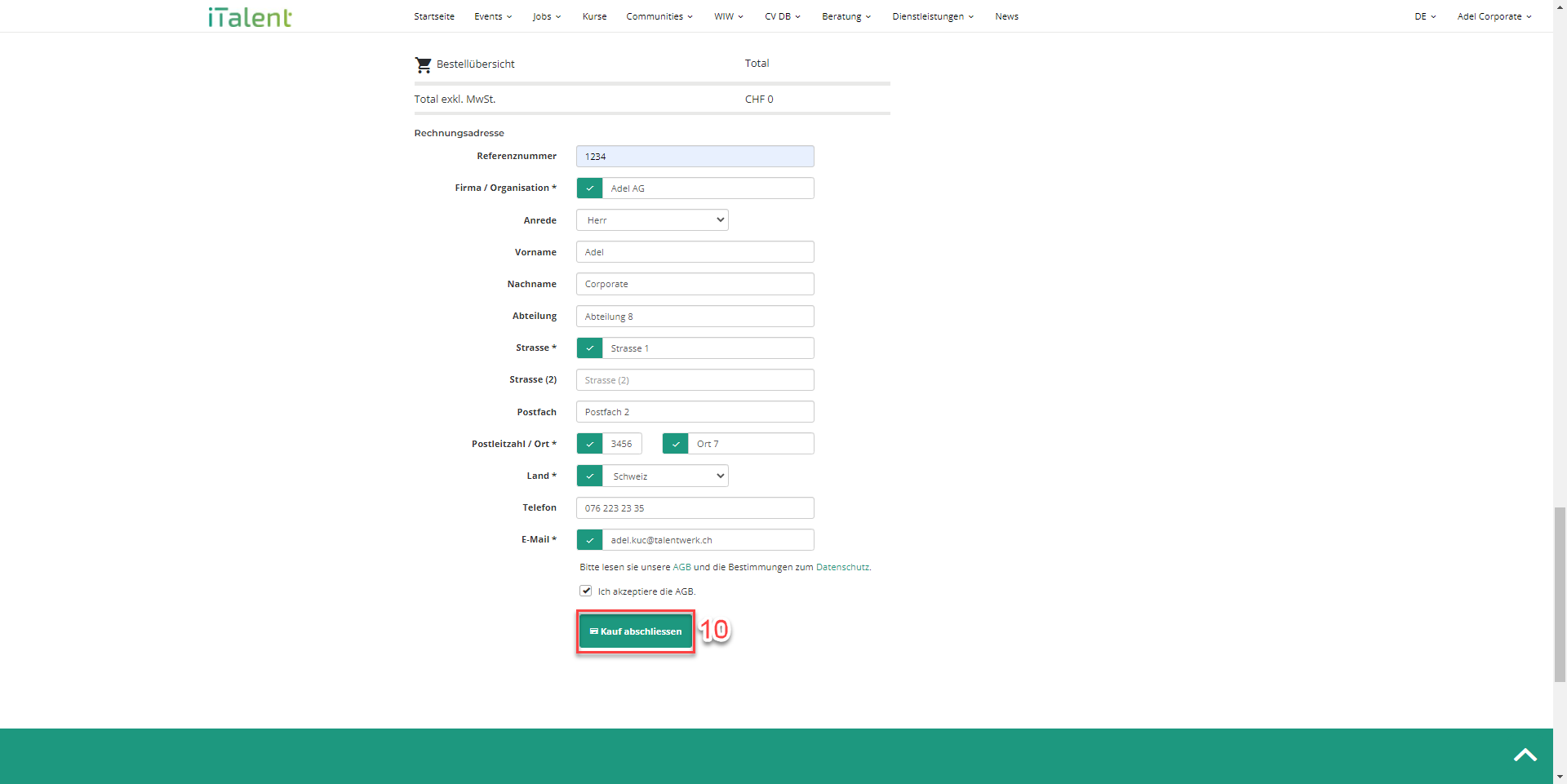Click the green checkmark next to Firma / Organisation
Viewport: 1567px width, 784px height.
tap(589, 188)
